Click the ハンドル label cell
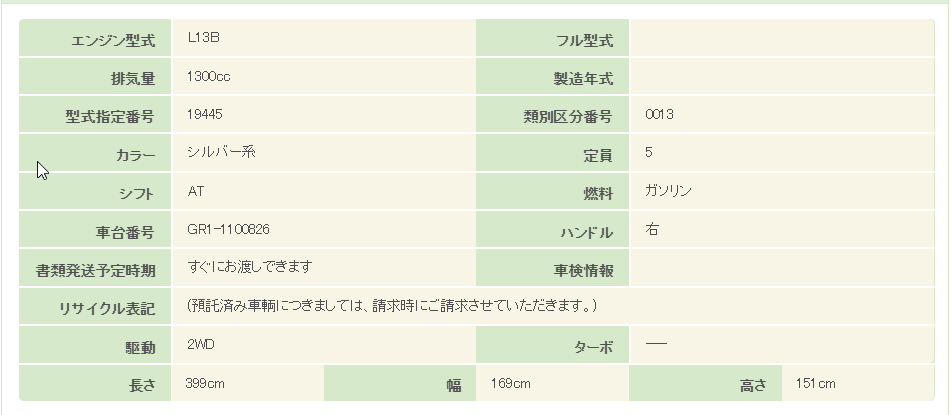951x415 pixels. point(585,233)
